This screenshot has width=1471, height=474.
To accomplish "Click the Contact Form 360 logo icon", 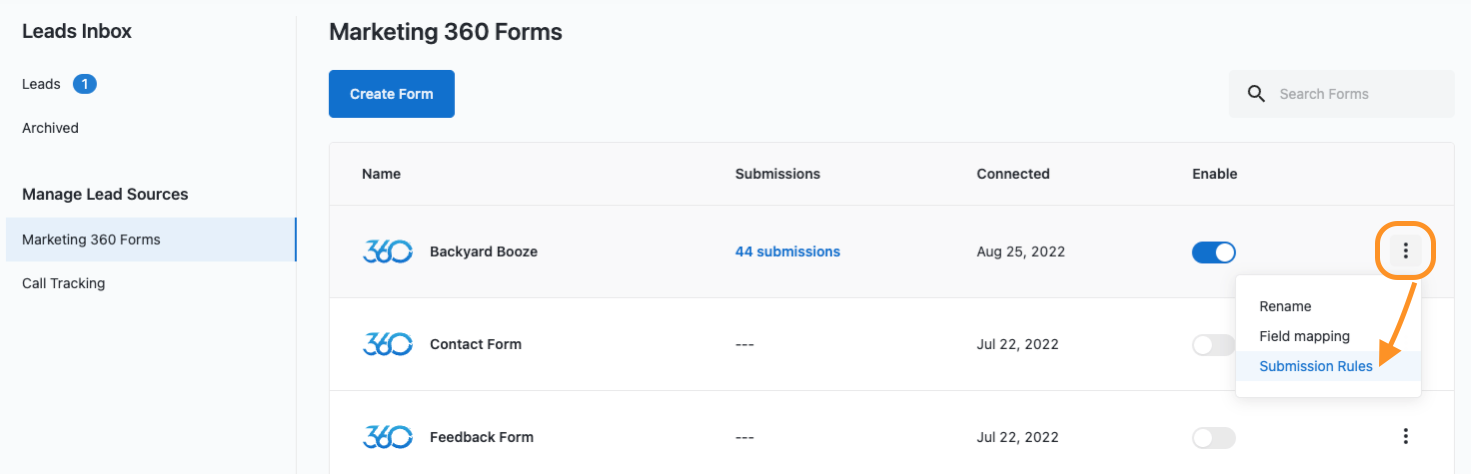I will click(387, 344).
